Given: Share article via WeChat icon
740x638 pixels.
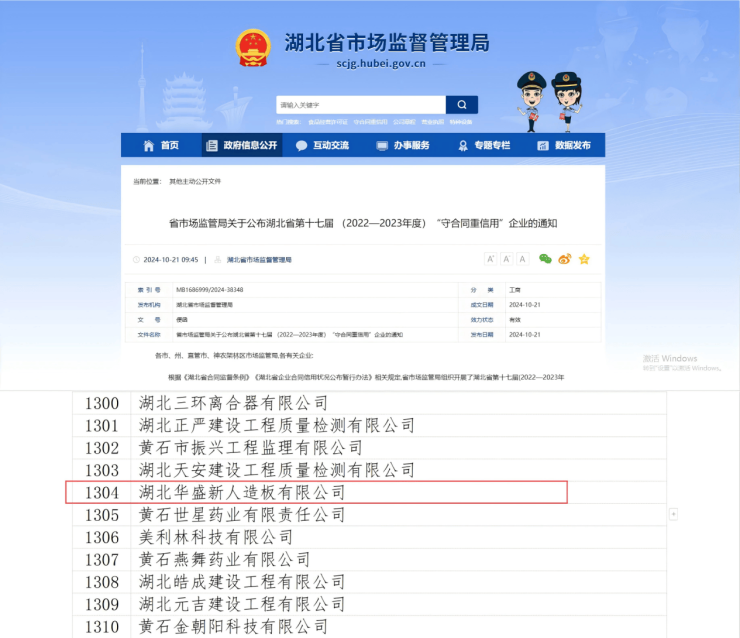Looking at the screenshot, I should click(545, 259).
